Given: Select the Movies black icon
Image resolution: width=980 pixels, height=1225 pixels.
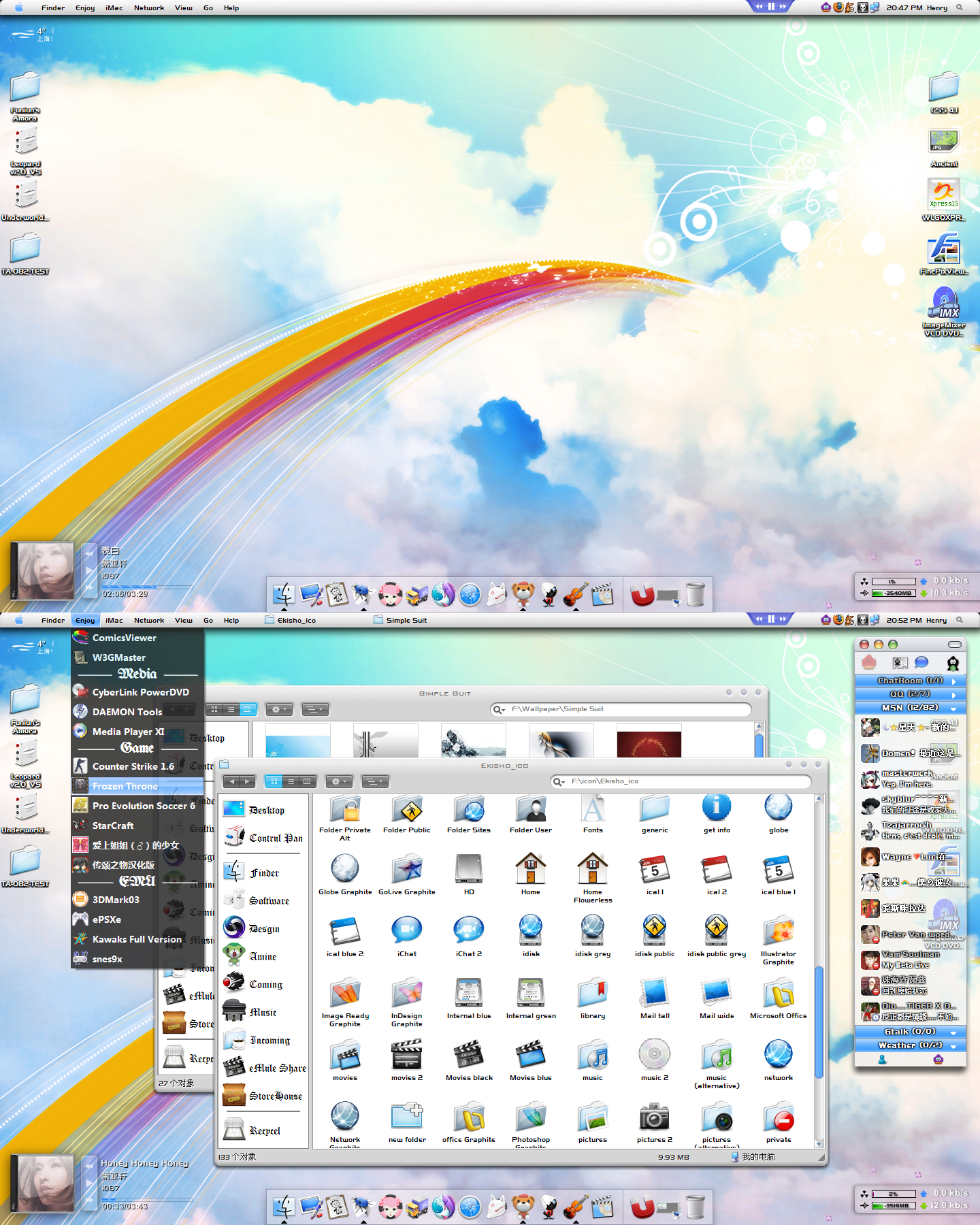Looking at the screenshot, I should (469, 1056).
